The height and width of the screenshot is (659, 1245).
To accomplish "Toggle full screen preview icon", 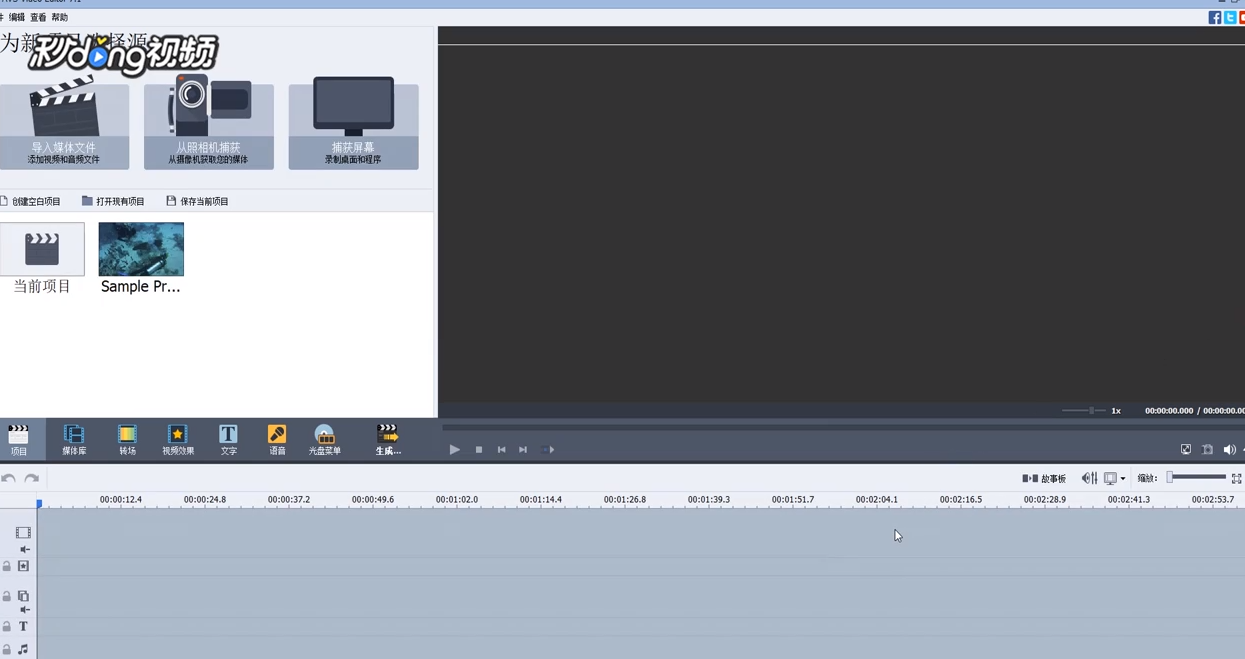I will [x=1186, y=450].
